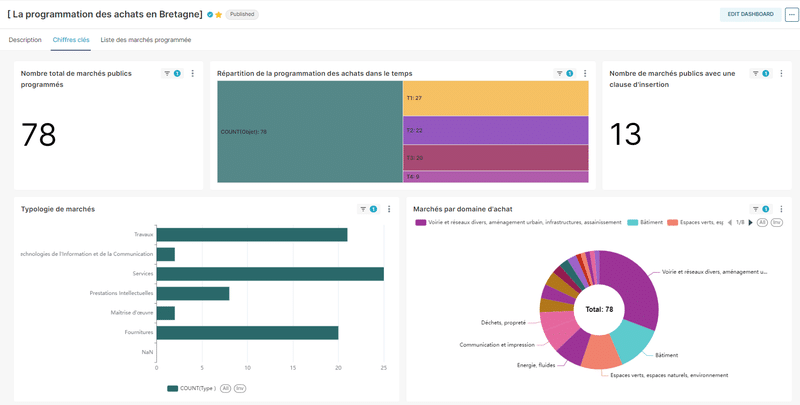This screenshot has height=405, width=800.
Task: Switch to the Description tab
Action: tap(25, 40)
